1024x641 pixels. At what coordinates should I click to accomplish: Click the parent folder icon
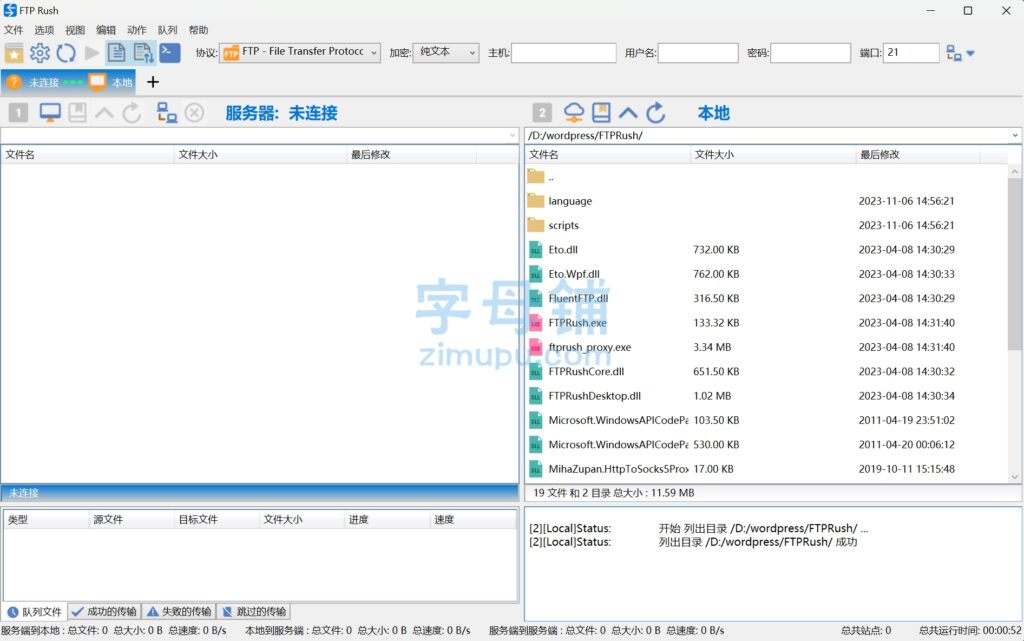[536, 176]
